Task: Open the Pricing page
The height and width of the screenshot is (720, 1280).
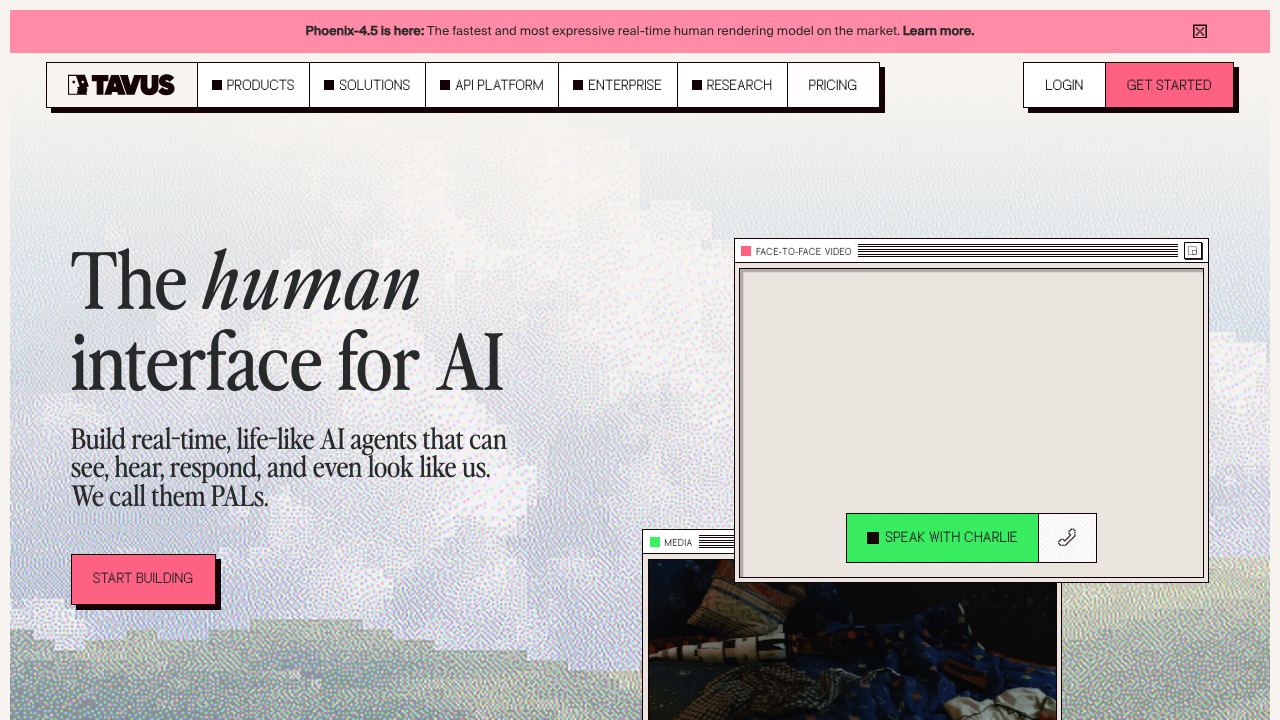Action: pyautogui.click(x=833, y=85)
